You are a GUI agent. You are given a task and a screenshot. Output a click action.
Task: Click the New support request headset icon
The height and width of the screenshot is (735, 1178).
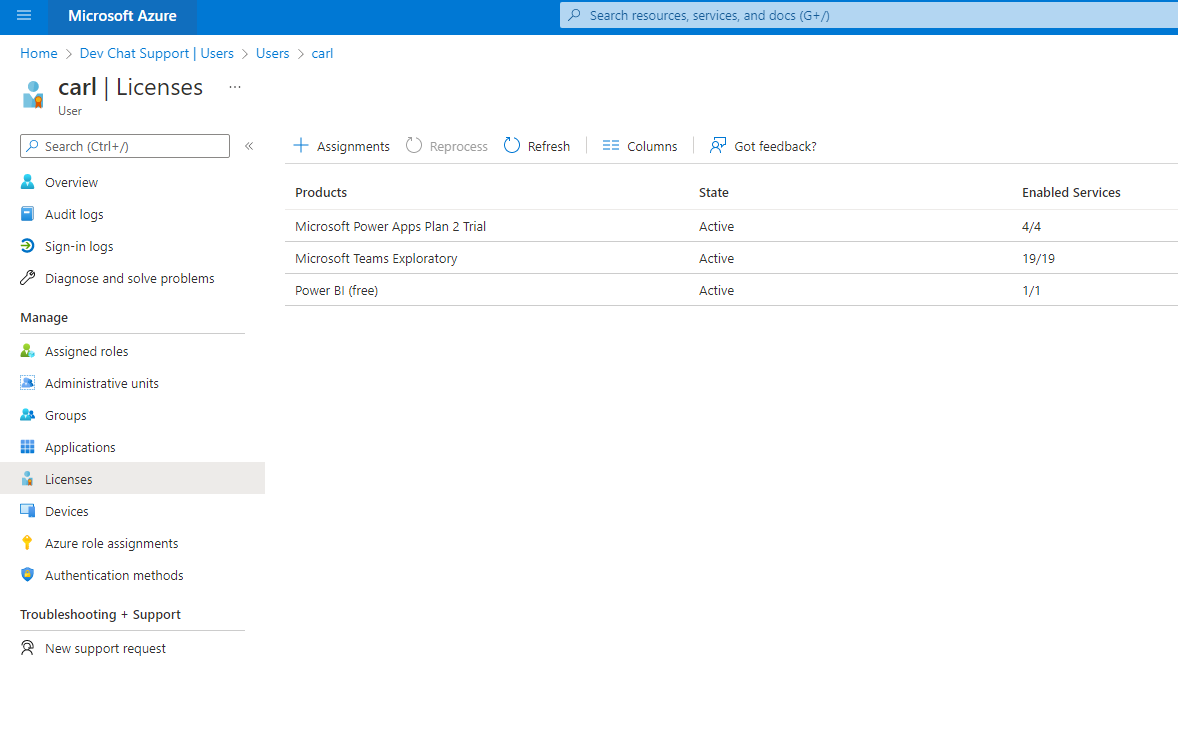pyautogui.click(x=28, y=648)
